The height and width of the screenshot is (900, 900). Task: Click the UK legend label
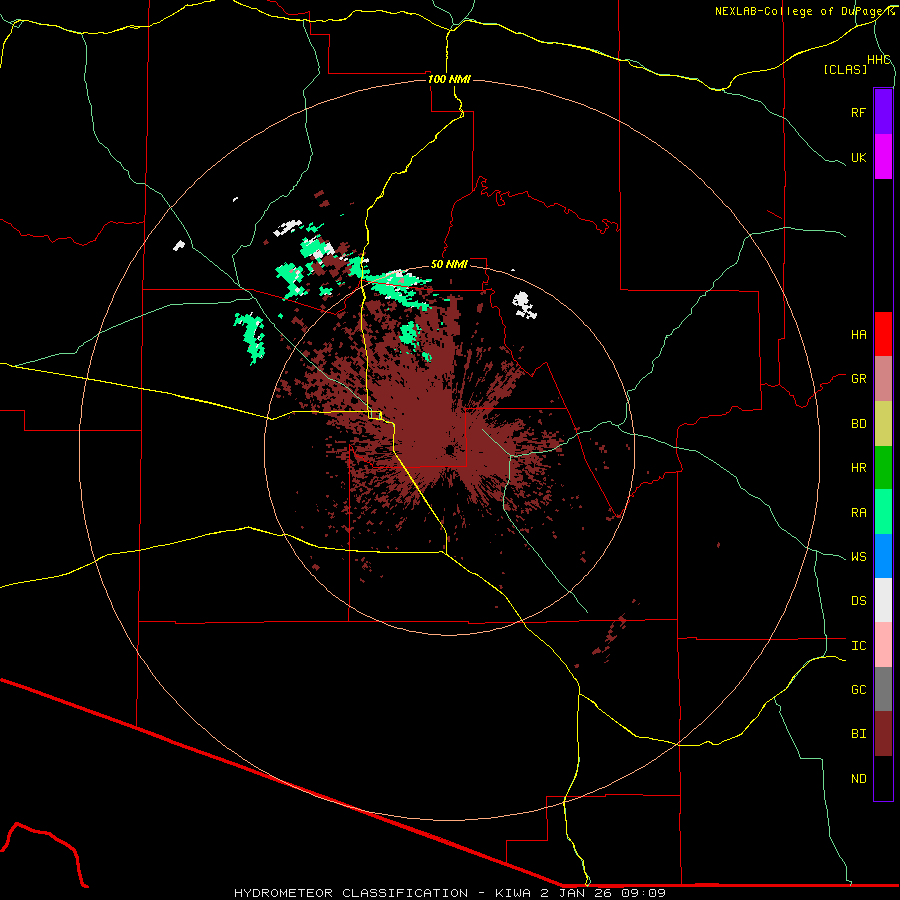[858, 158]
